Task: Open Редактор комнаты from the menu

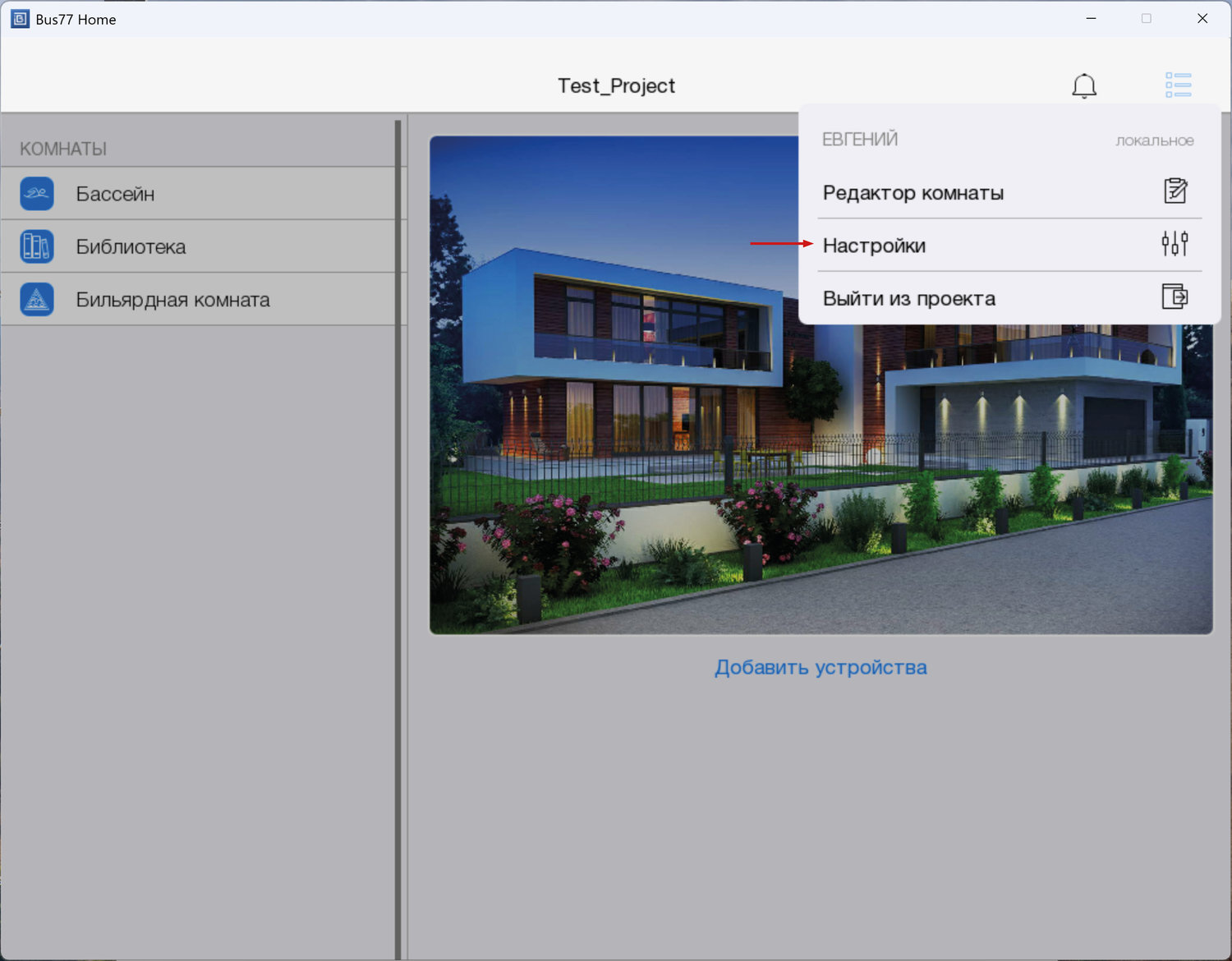Action: point(913,193)
